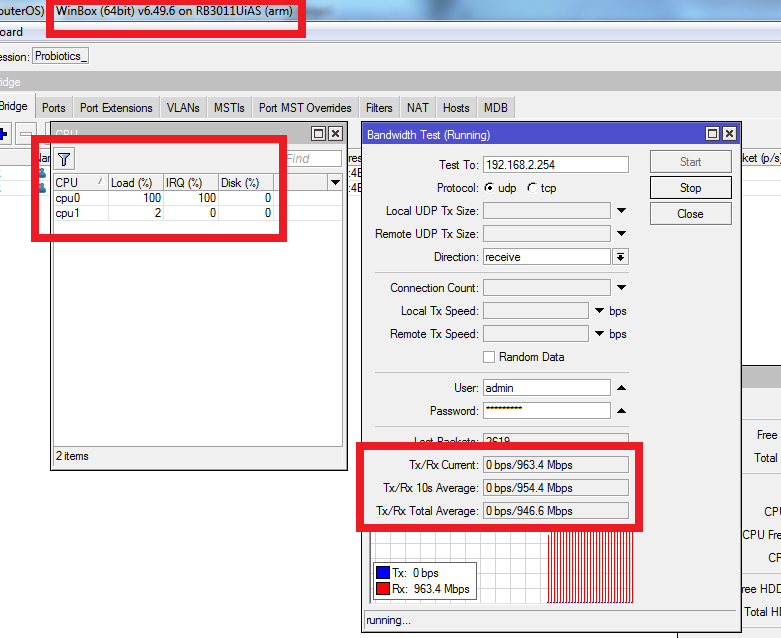Click the Remote Tx Speed field
This screenshot has height=638, width=781.
(535, 334)
